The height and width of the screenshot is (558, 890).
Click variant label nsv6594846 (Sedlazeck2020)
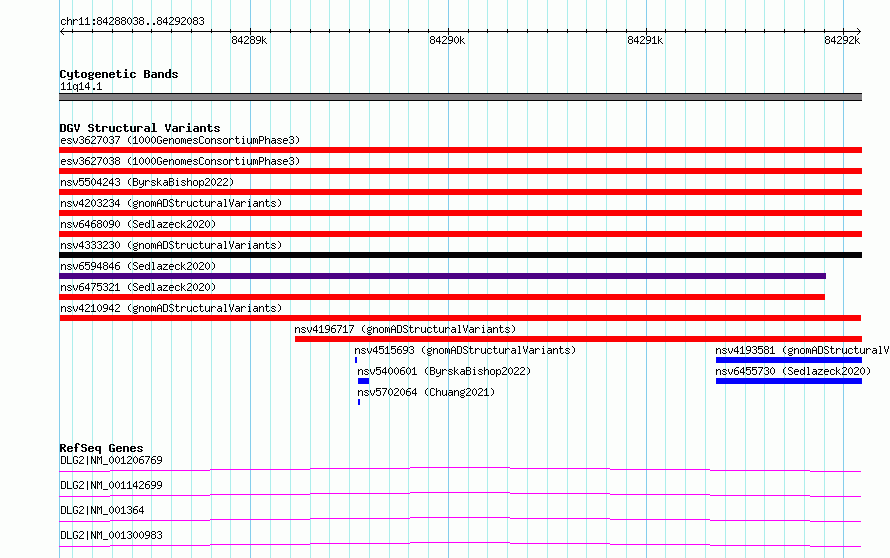pyautogui.click(x=138, y=266)
